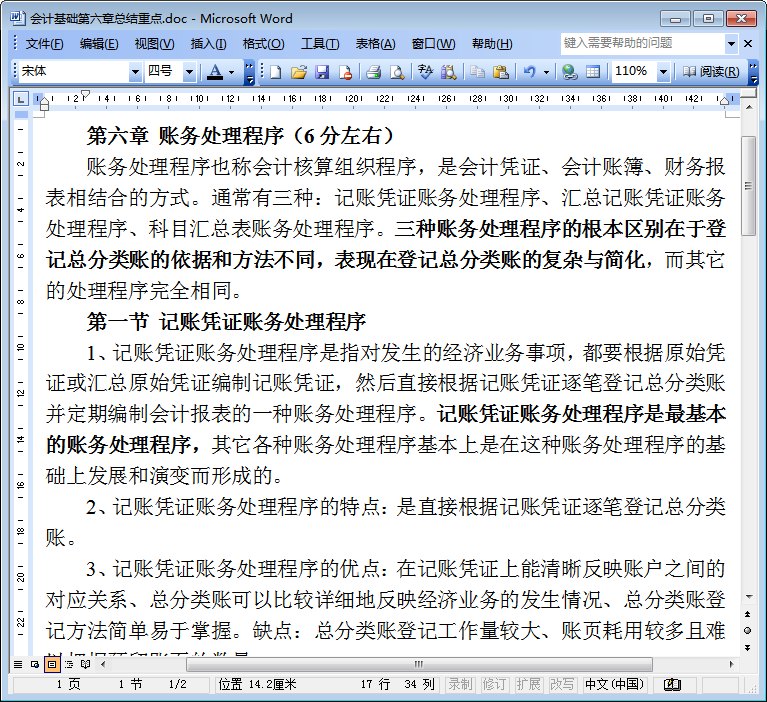This screenshot has height=702, width=767.
Task: Click the Insert Table grid icon
Action: (593, 72)
